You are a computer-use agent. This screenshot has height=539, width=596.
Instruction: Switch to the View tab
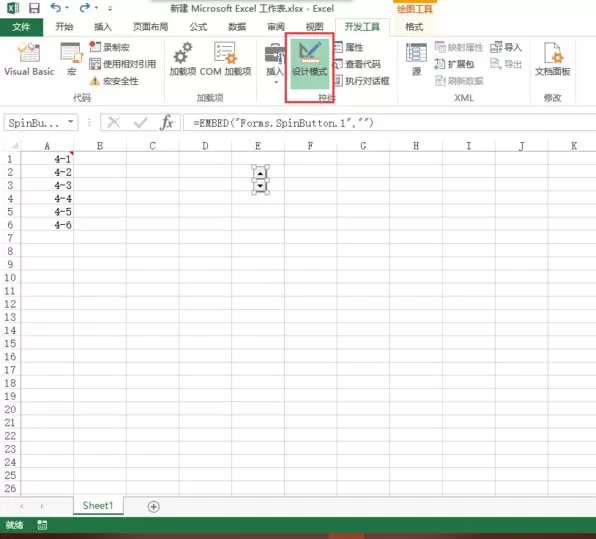tap(315, 27)
